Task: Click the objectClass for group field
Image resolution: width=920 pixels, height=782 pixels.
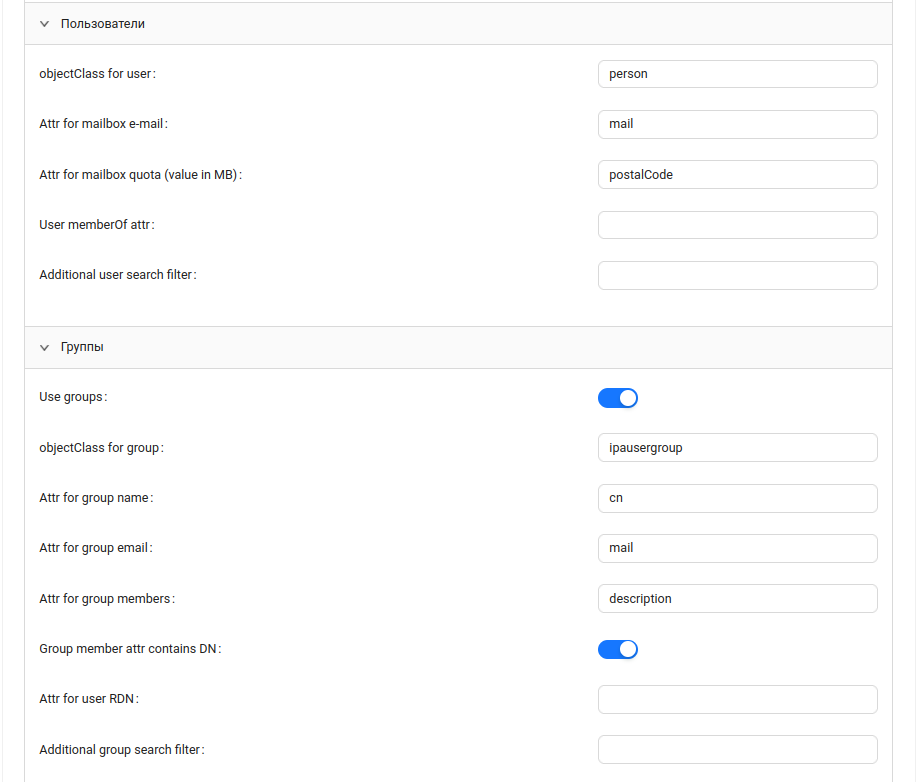Action: pyautogui.click(x=737, y=448)
